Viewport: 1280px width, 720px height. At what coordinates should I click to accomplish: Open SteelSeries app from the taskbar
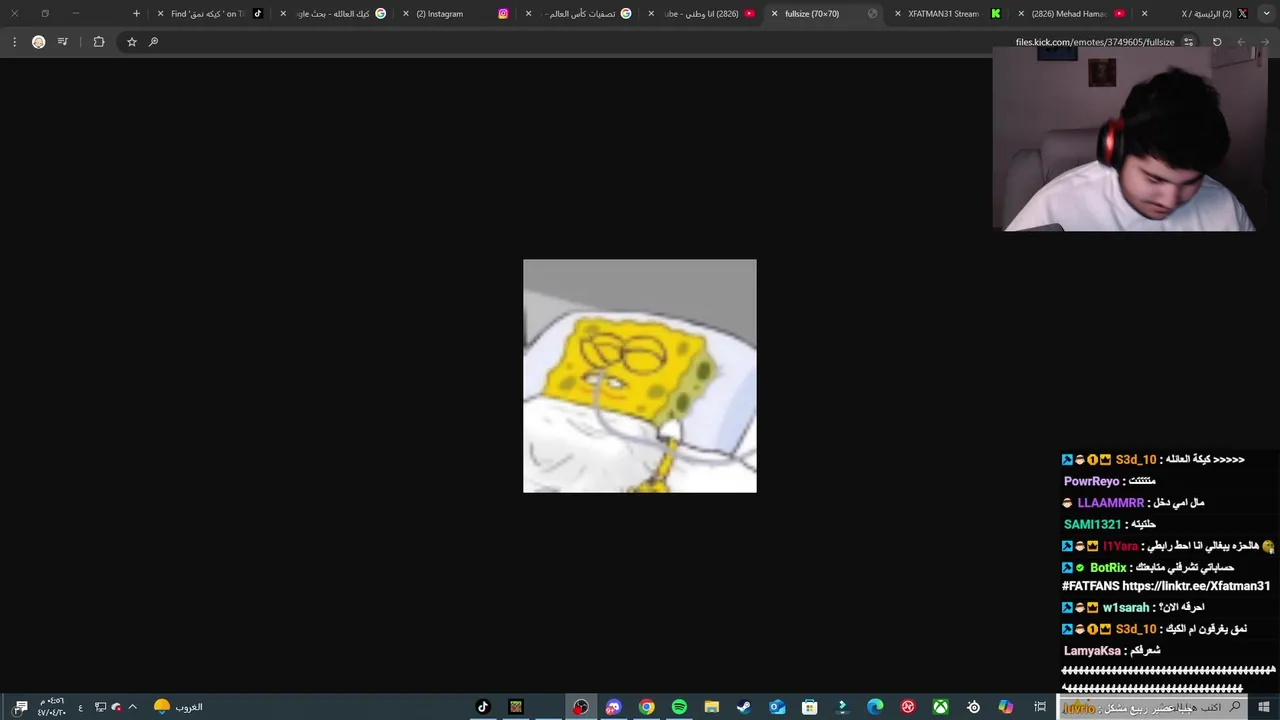pyautogui.click(x=973, y=707)
